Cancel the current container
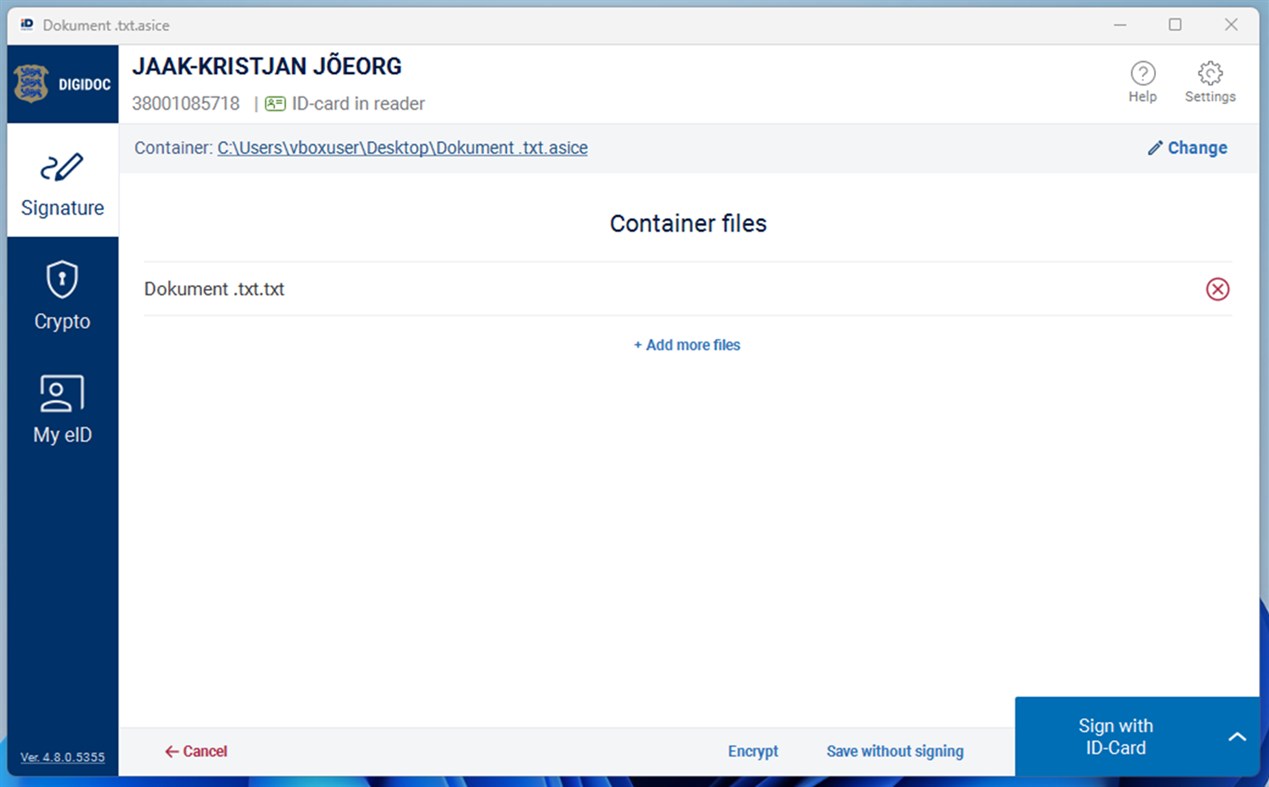 pos(196,751)
